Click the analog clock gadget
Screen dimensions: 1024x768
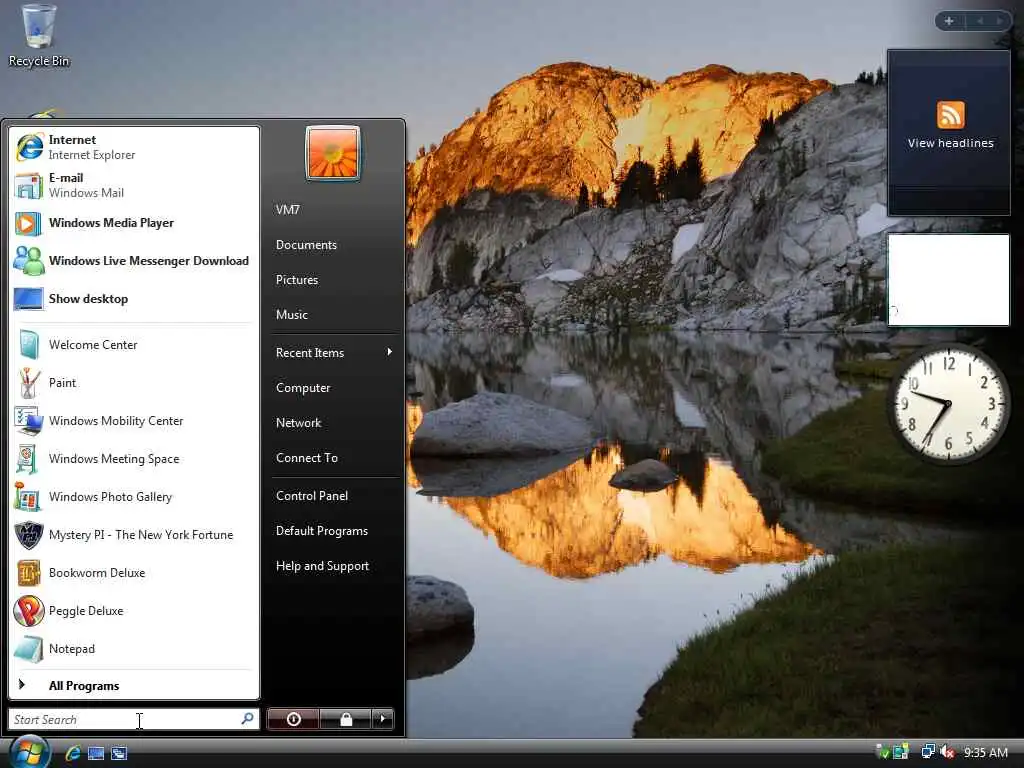coord(948,405)
